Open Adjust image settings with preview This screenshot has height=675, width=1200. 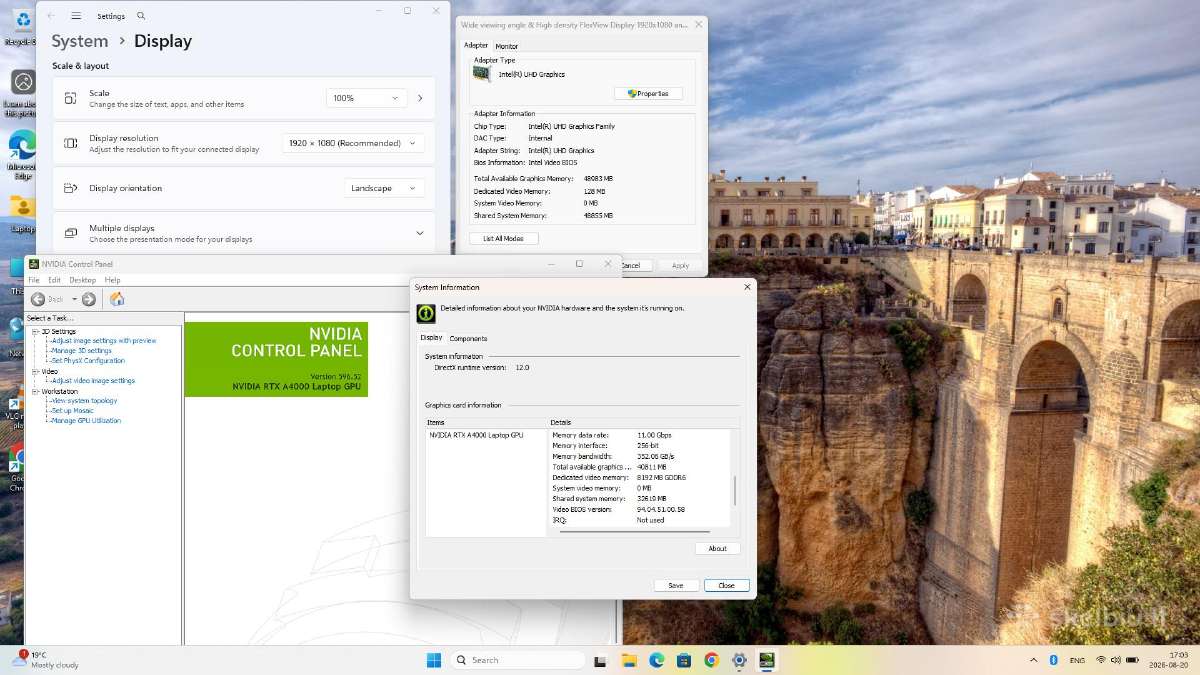104,340
